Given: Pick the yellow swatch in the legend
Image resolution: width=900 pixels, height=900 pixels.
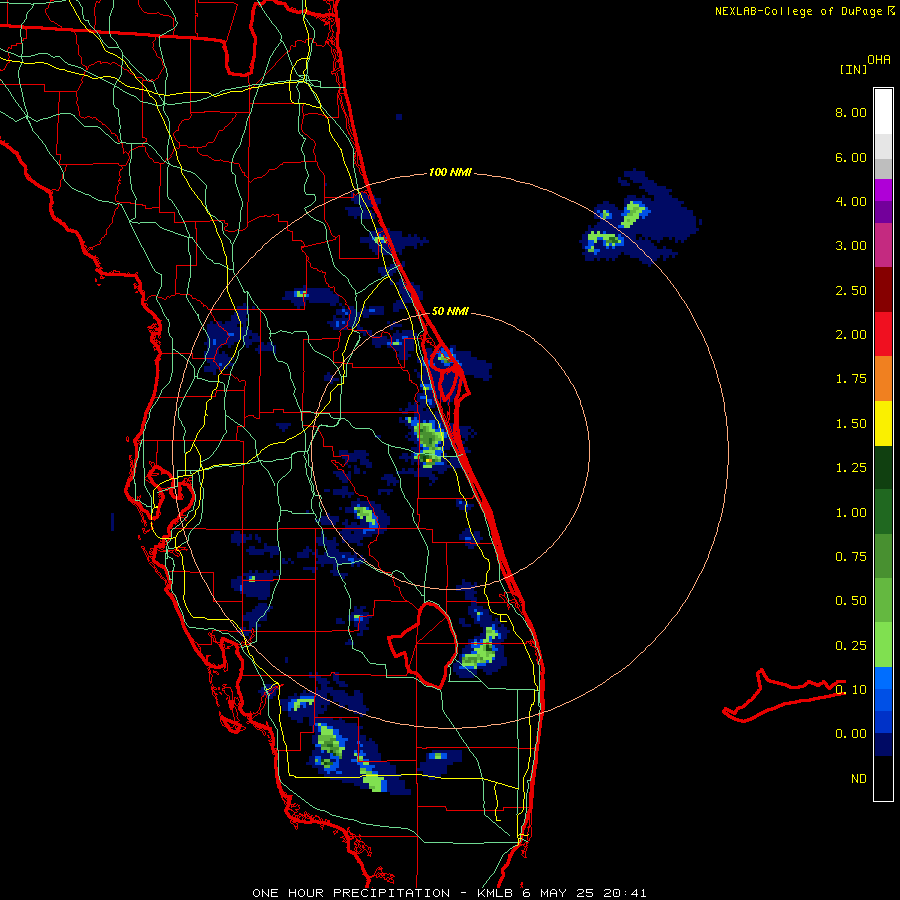Looking at the screenshot, I should [883, 424].
